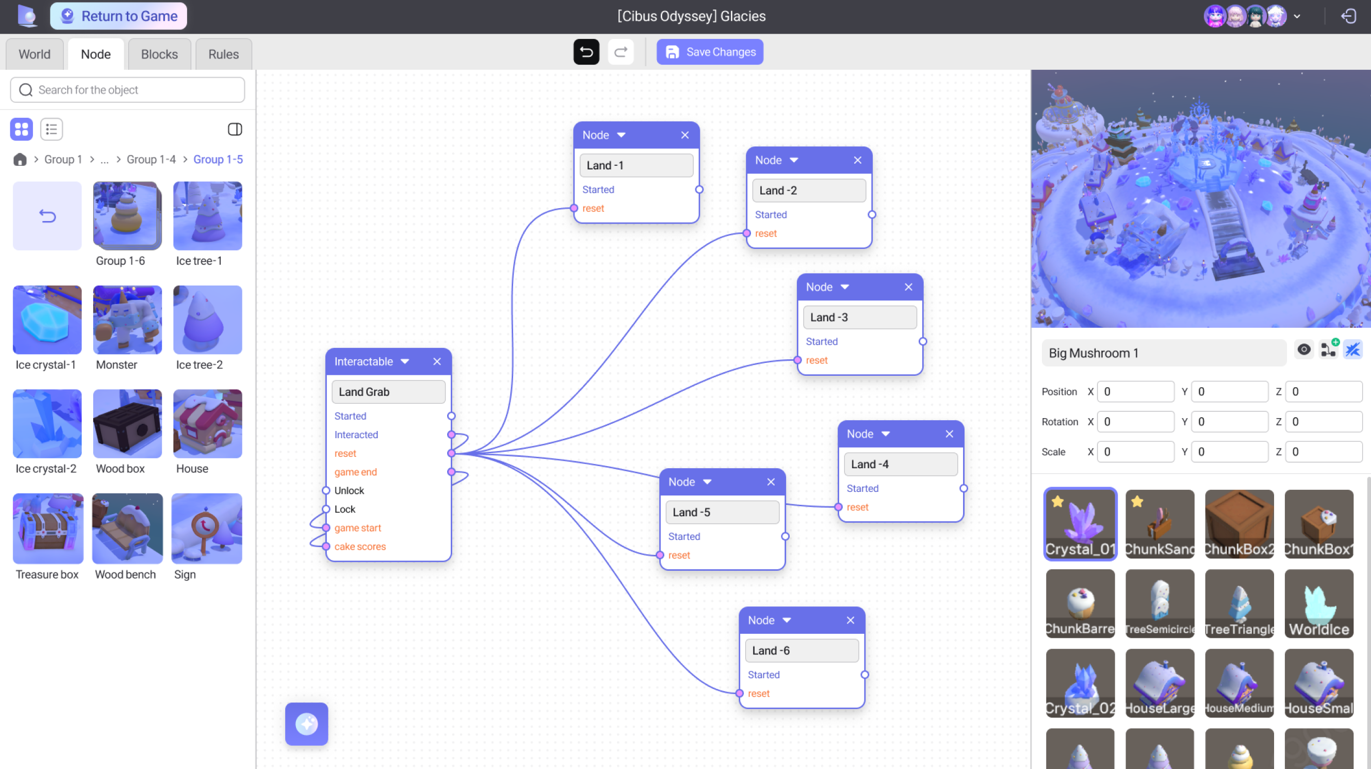This screenshot has width=1371, height=769.
Task: Click the Return to Game button
Action: coord(118,16)
